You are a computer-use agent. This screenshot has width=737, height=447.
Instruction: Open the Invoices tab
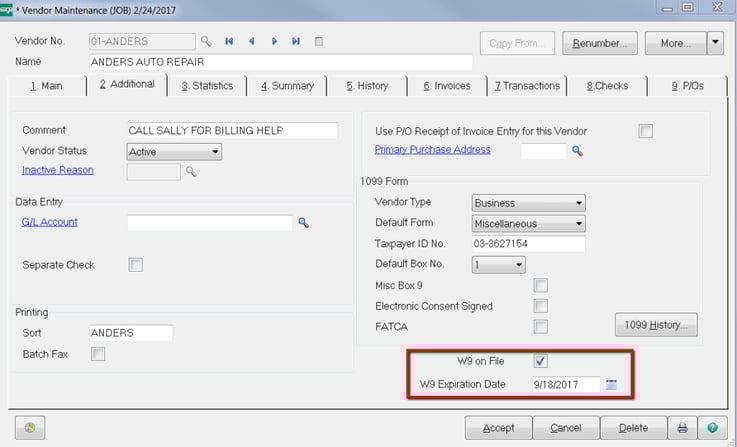(446, 86)
